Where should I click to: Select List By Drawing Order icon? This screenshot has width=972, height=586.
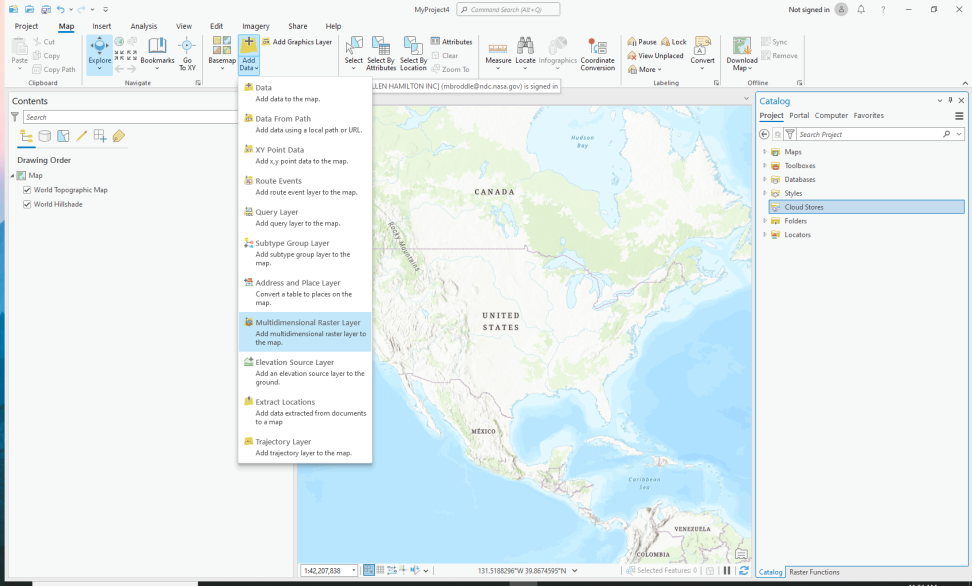coord(27,136)
